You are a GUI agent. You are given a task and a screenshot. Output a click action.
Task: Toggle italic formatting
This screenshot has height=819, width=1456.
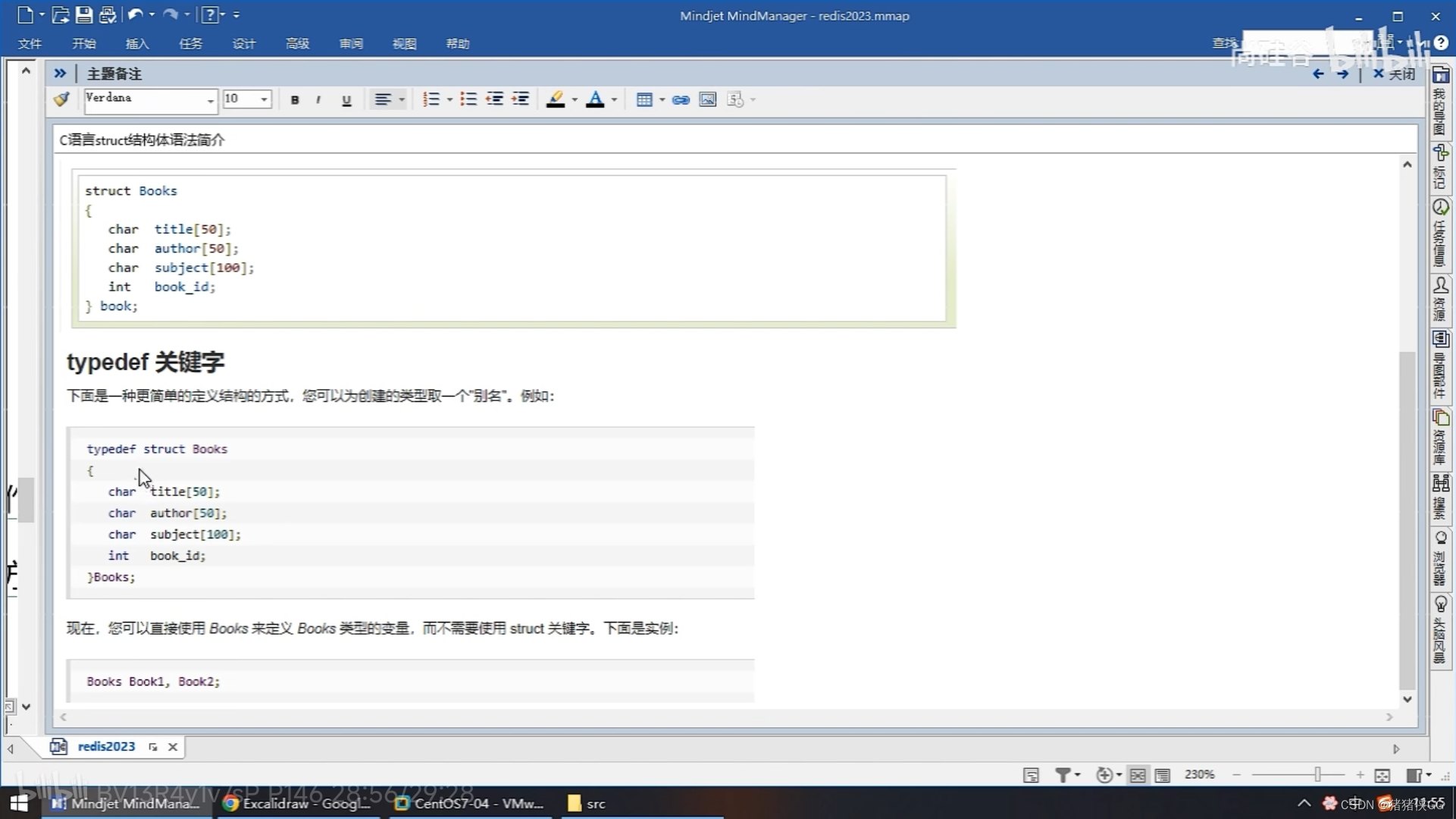tap(318, 99)
